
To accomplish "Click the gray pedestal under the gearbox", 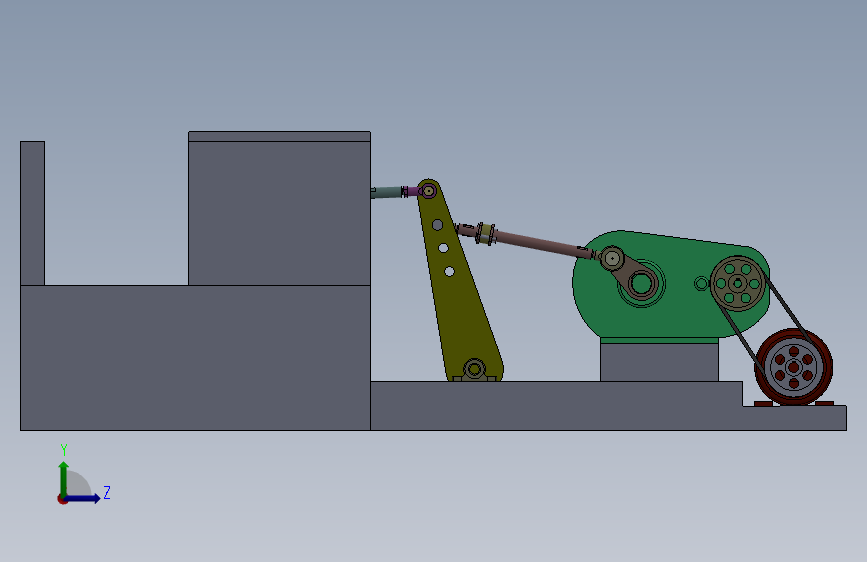I will (659, 362).
